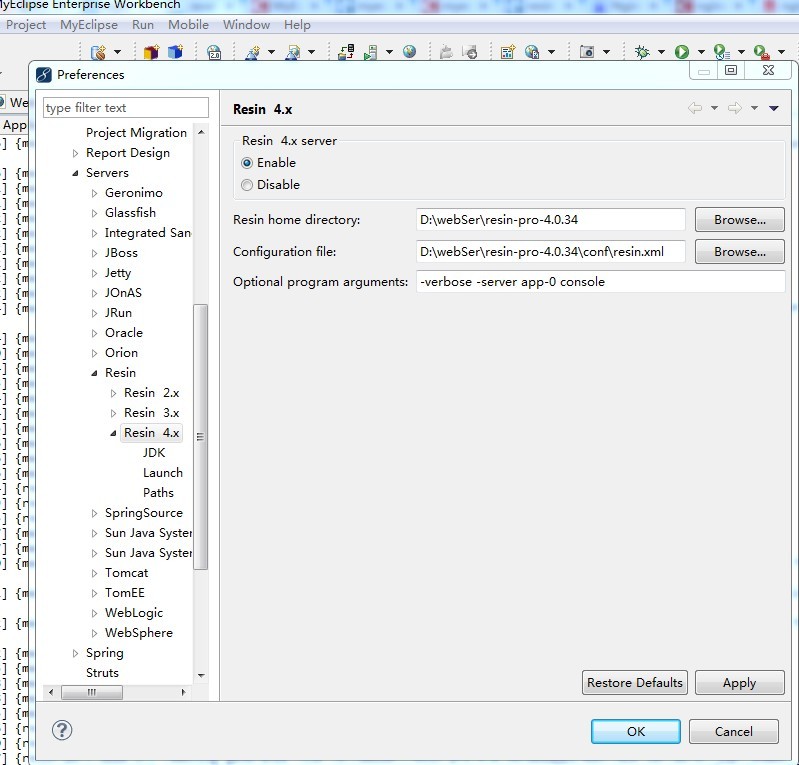Click the new project wizard toolbar icon
This screenshot has width=799, height=765.
(x=98, y=52)
